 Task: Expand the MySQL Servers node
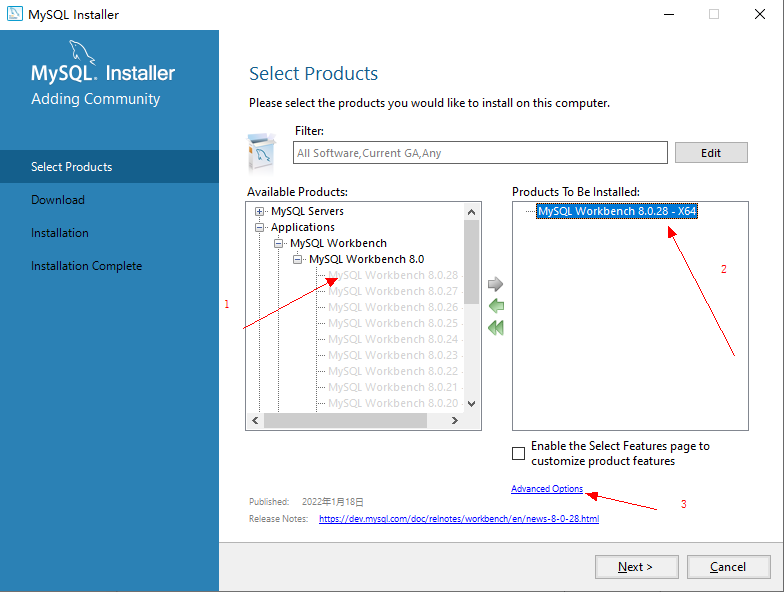[259, 212]
